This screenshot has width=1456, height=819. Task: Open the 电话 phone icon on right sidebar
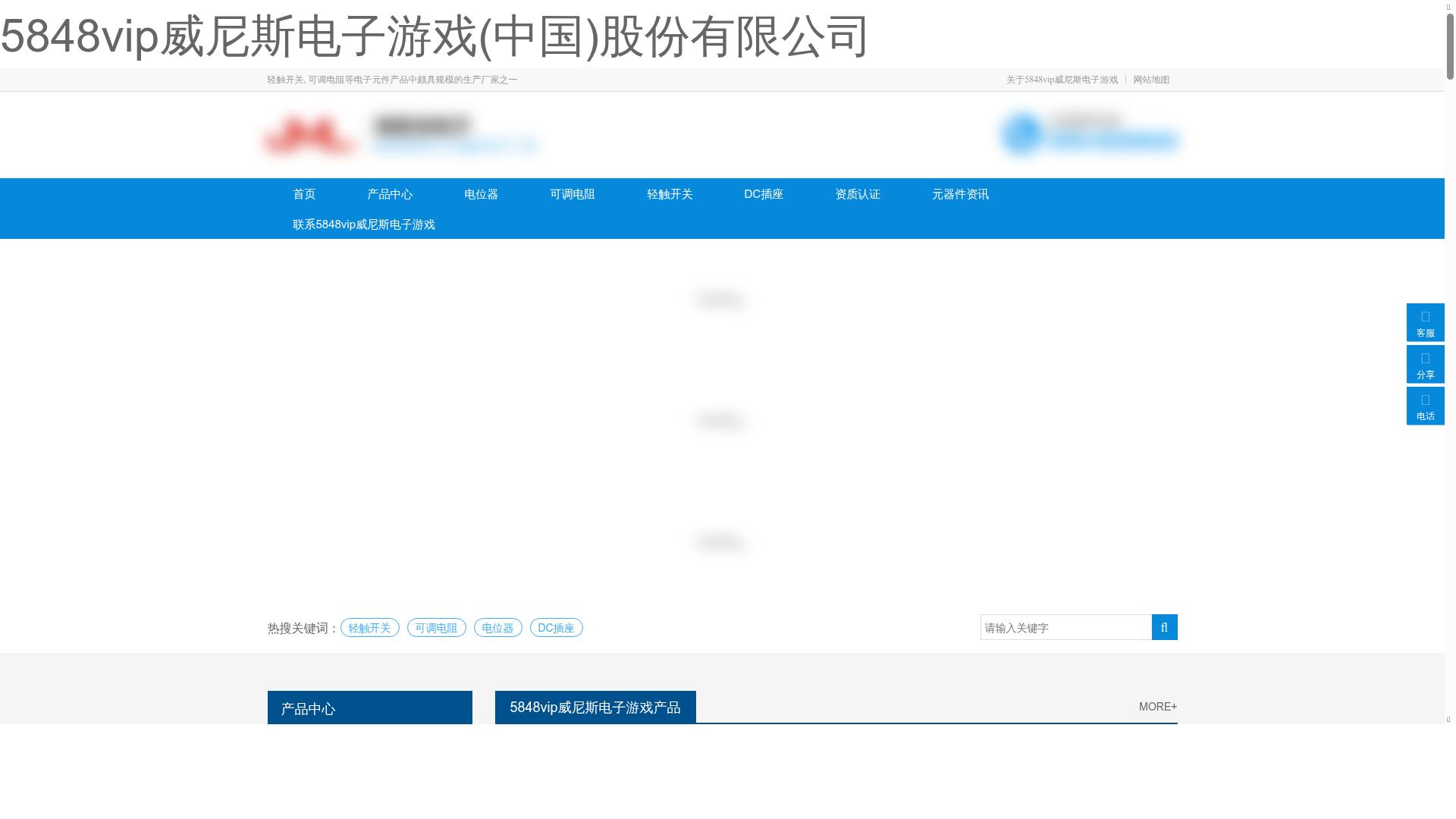pos(1426,406)
